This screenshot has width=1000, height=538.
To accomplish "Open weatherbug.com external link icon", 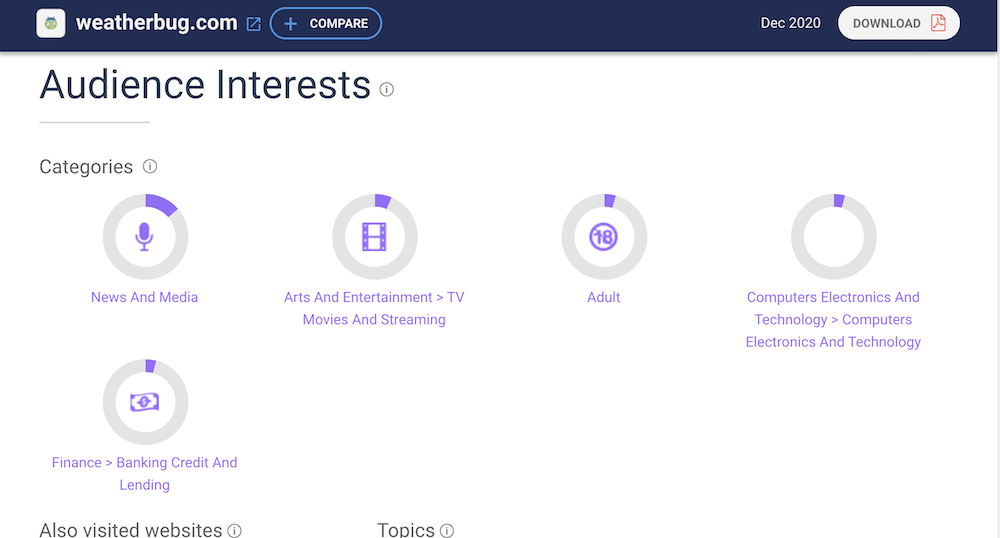I will [x=253, y=24].
